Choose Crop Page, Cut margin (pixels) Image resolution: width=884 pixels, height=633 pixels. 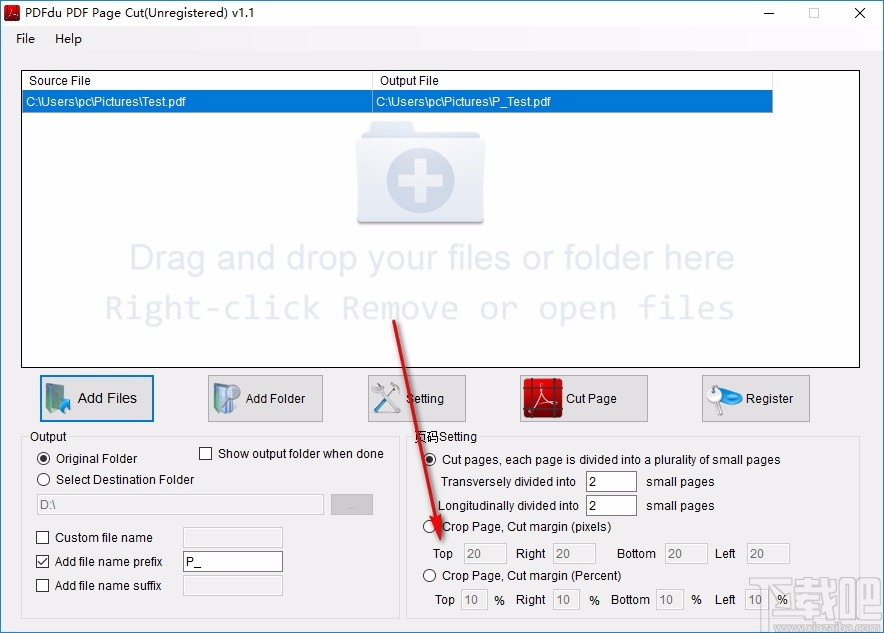(x=429, y=527)
